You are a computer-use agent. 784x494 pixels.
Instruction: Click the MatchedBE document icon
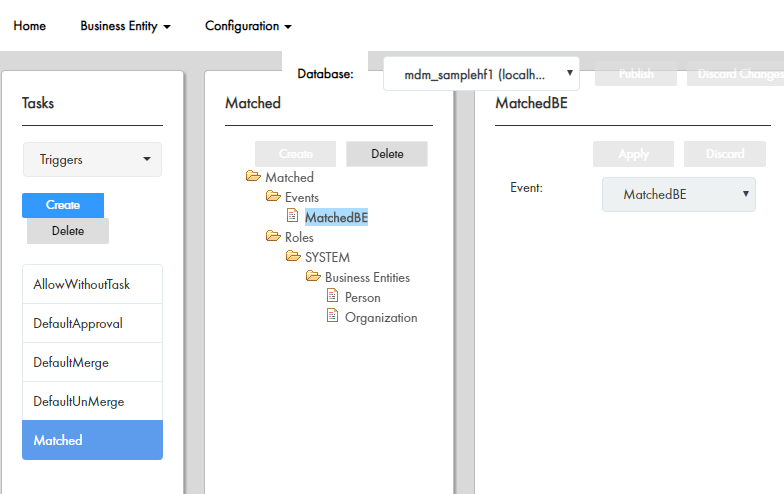coord(292,216)
